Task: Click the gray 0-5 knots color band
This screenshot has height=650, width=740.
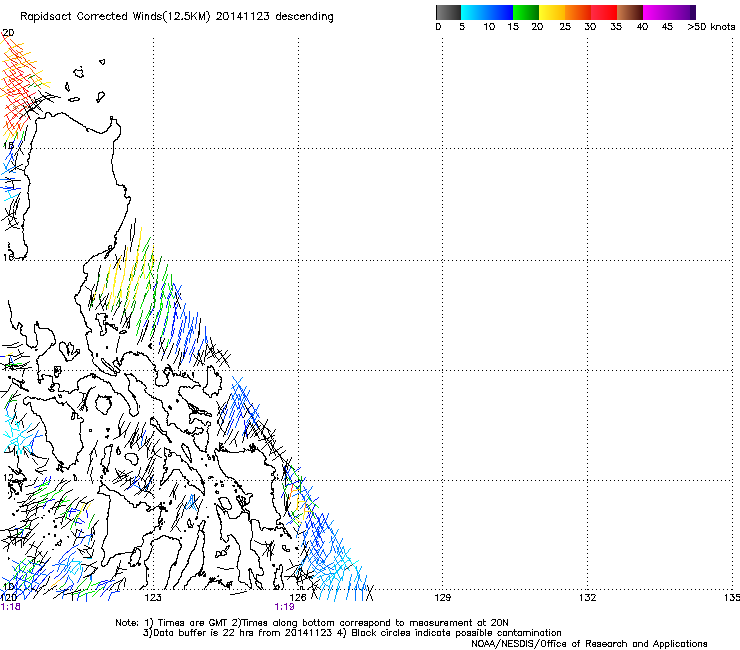Action: [448, 12]
